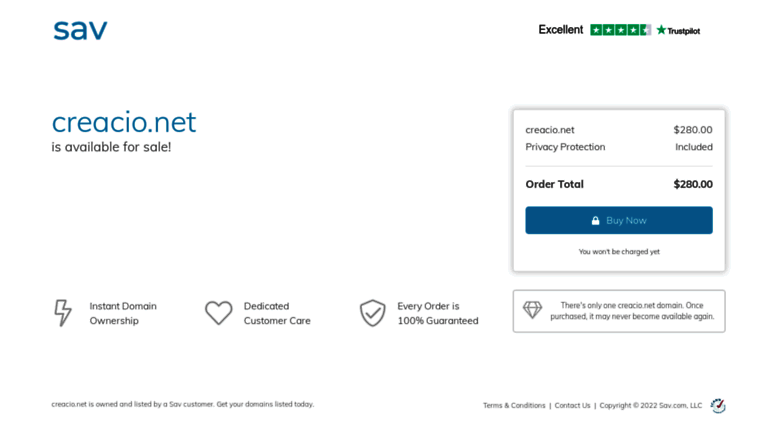Click the footer listing notice text
This screenshot has height=423, width=777.
click(182, 404)
